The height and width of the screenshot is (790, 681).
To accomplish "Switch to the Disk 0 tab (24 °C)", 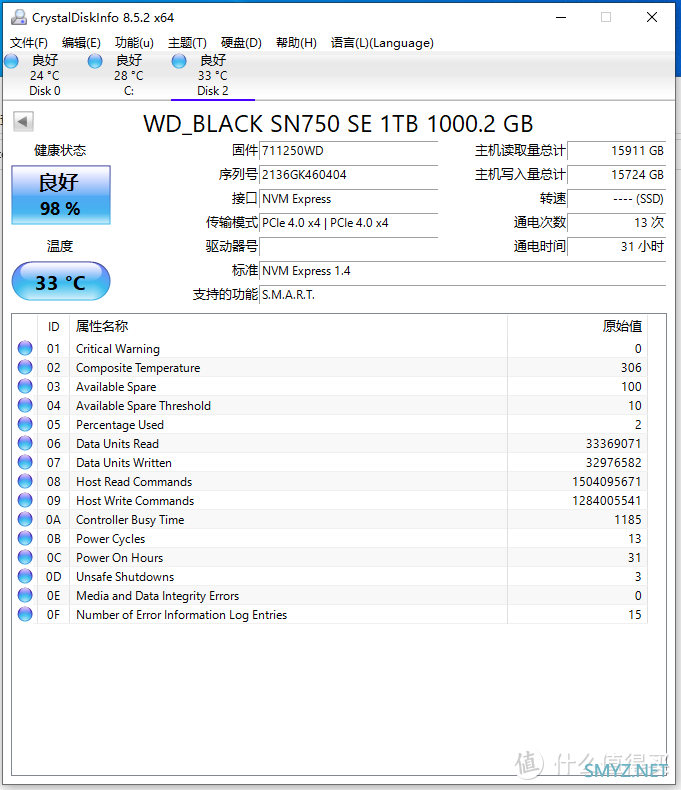I will tap(44, 76).
